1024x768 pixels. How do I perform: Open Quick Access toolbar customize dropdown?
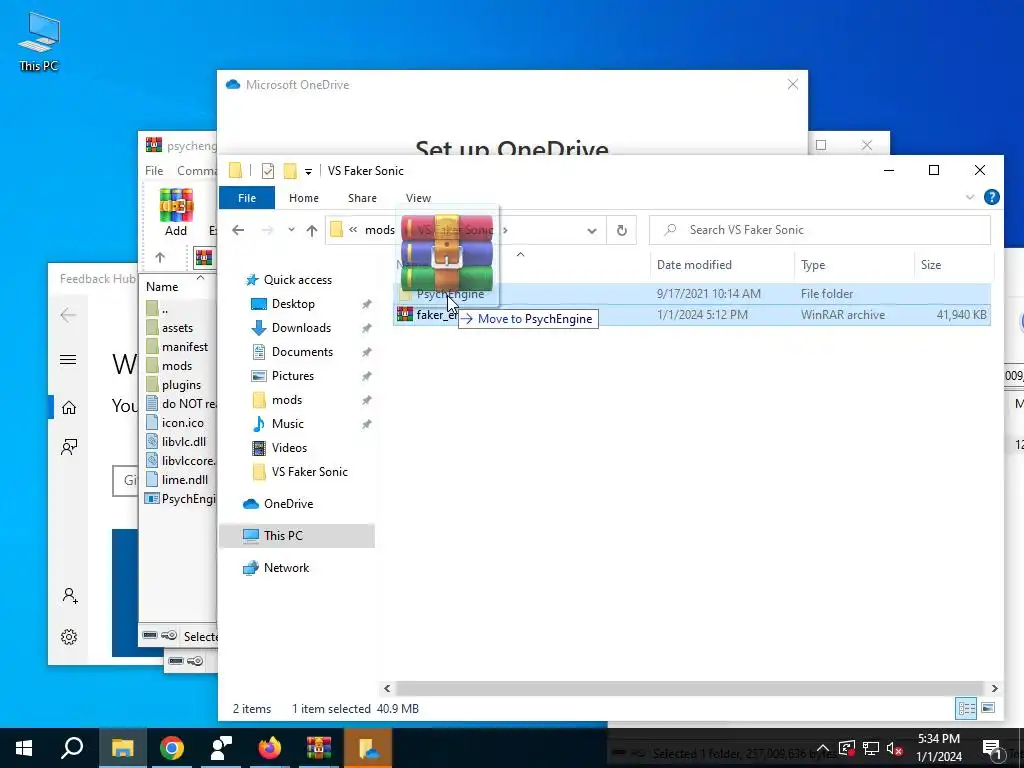[308, 172]
